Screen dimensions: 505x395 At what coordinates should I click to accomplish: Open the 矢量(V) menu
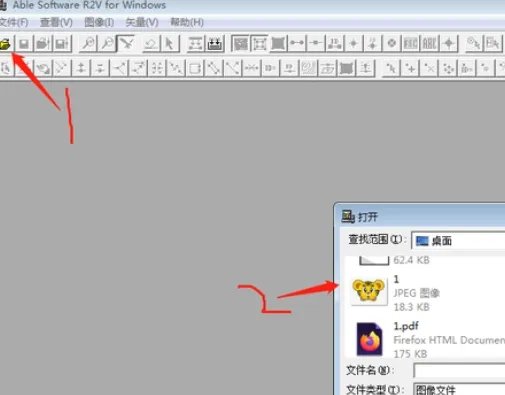pyautogui.click(x=142, y=23)
